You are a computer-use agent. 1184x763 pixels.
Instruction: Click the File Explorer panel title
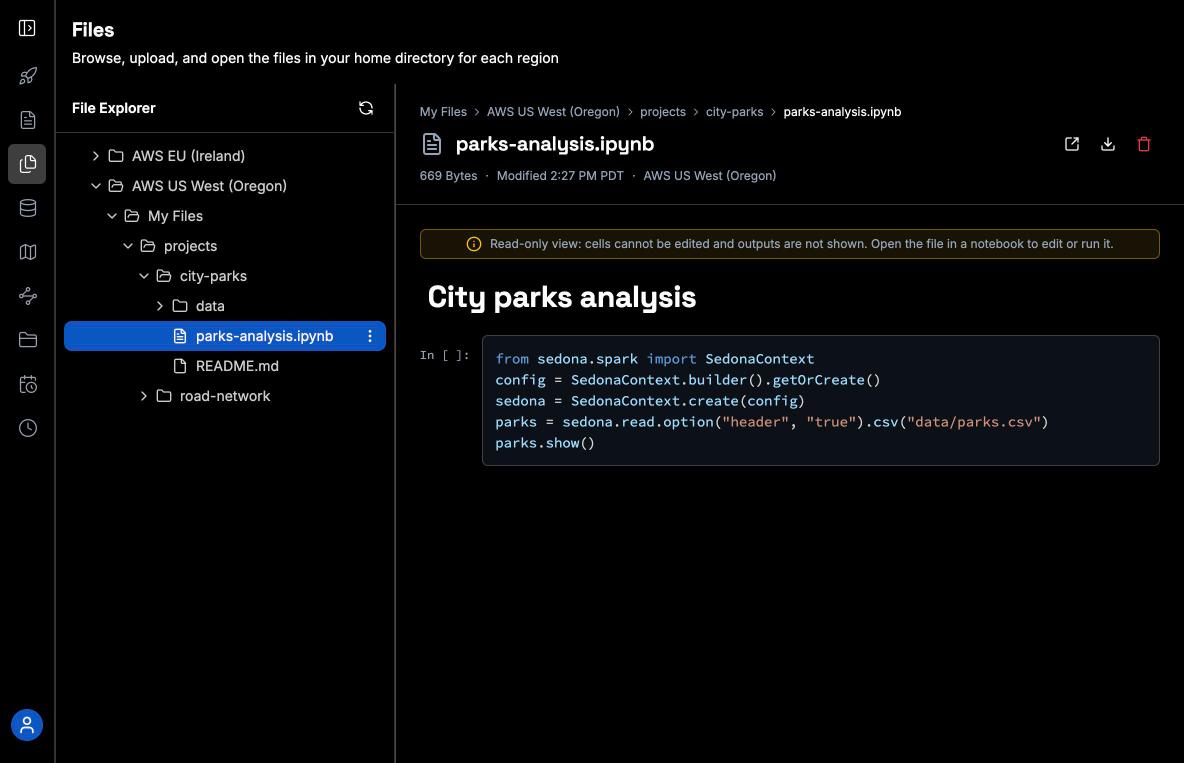[114, 108]
